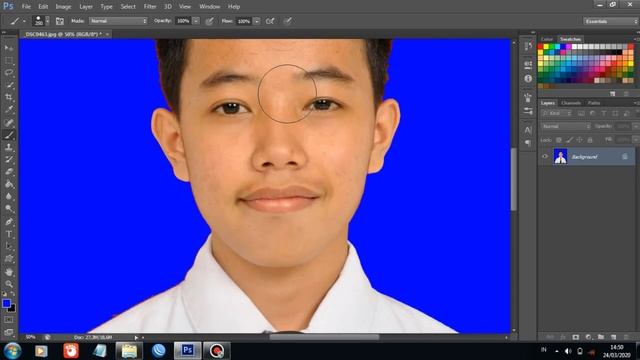Viewport: 640px width, 360px height.
Task: Select the Eraser tool
Action: (9, 172)
